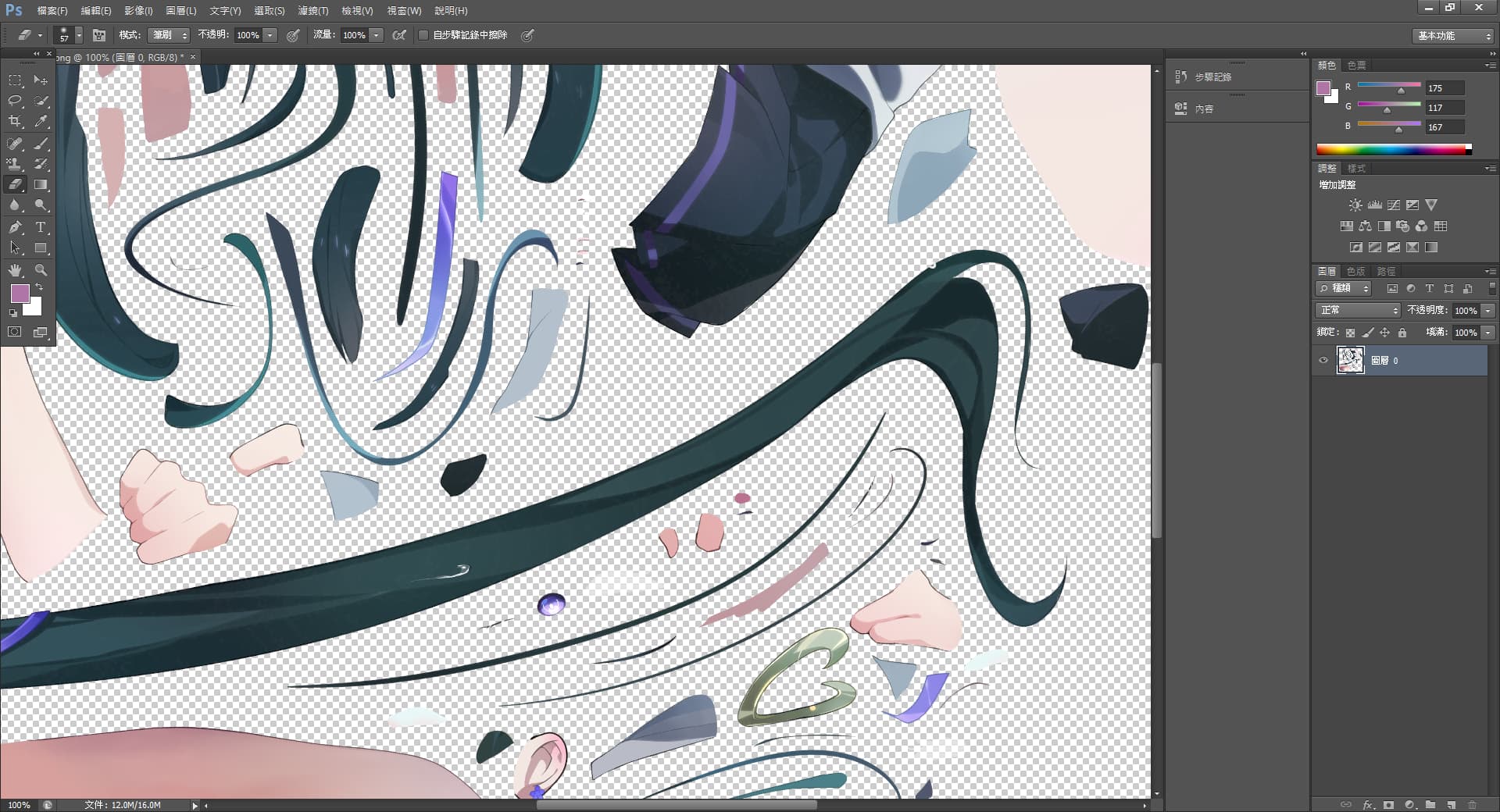Open the eraser 模式 dropdown
Image resolution: width=1500 pixels, height=812 pixels.
tap(170, 35)
